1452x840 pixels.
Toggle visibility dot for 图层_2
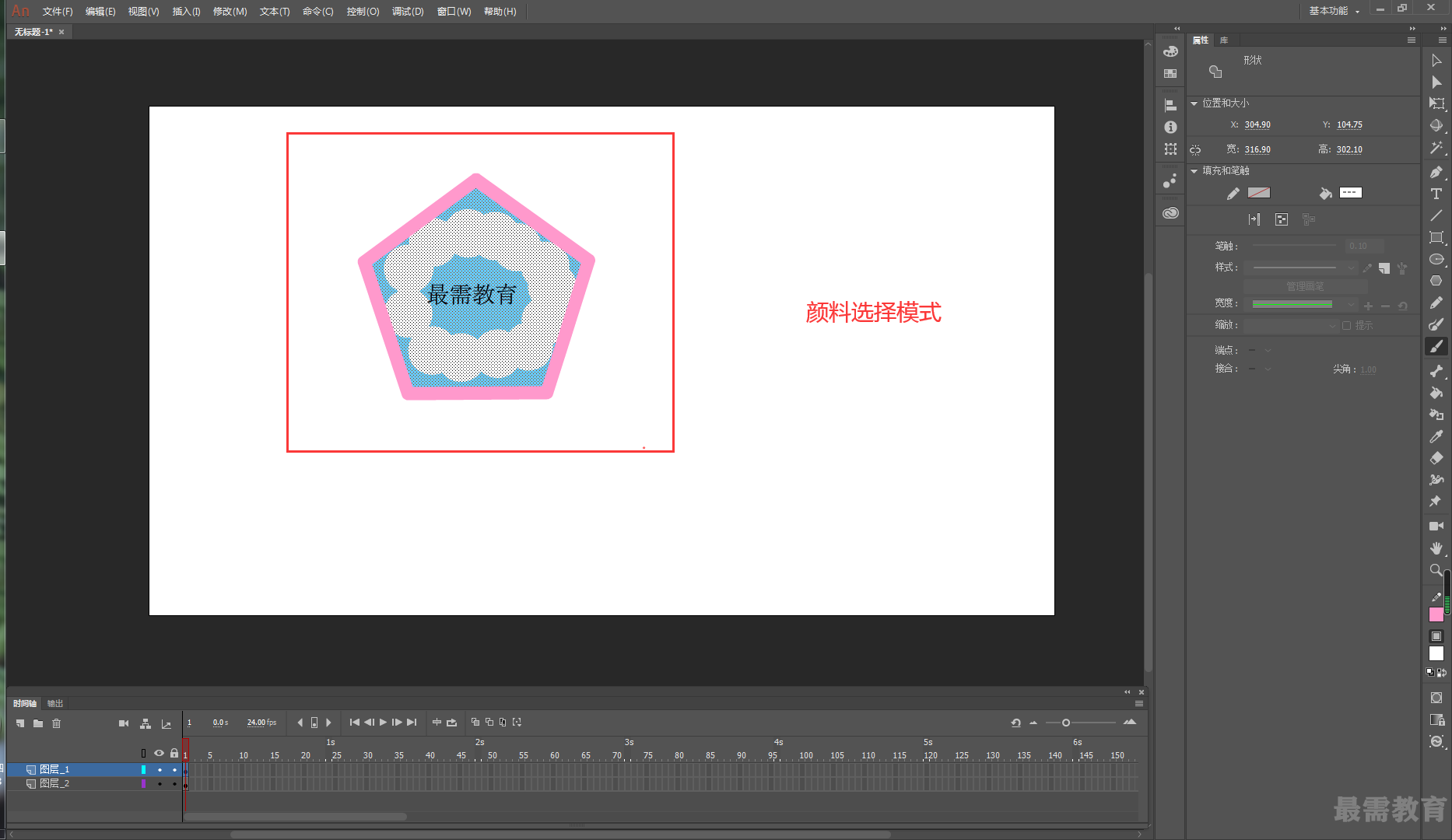160,784
